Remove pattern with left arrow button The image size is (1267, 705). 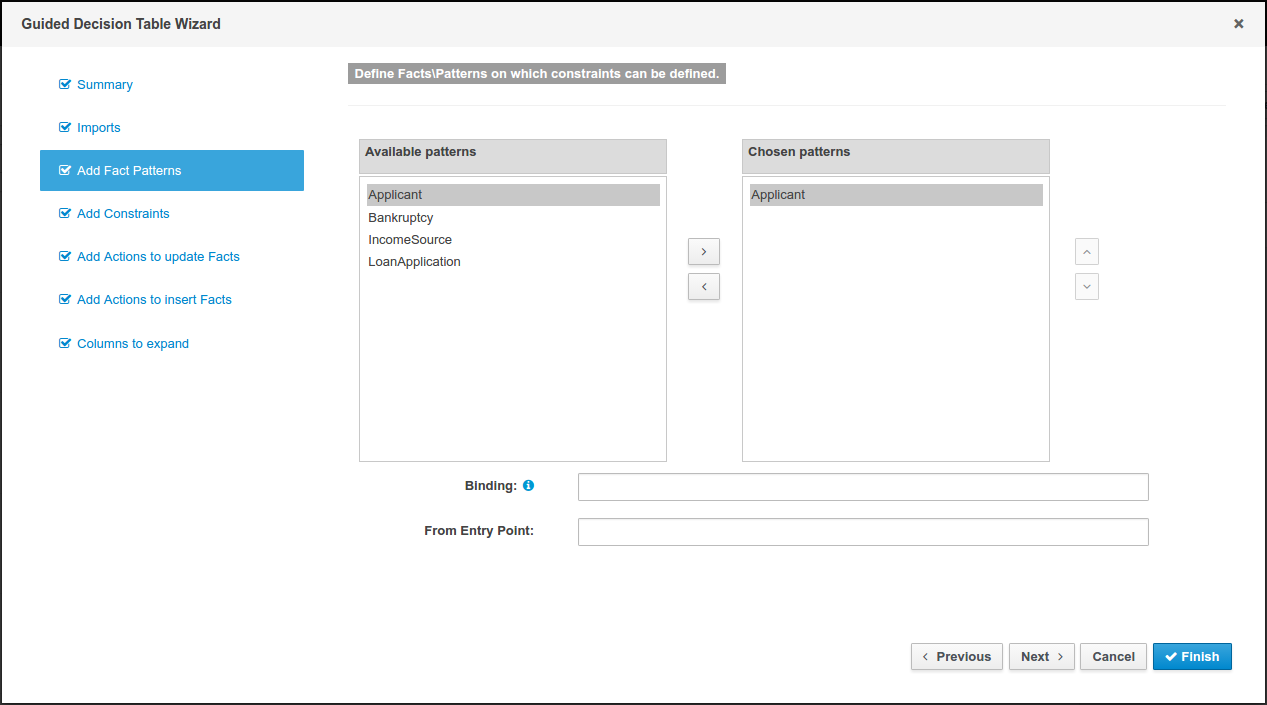pos(704,287)
